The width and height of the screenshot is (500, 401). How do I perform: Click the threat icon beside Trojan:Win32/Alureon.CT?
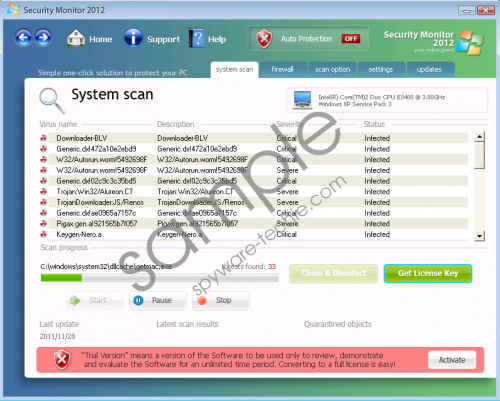tap(43, 191)
